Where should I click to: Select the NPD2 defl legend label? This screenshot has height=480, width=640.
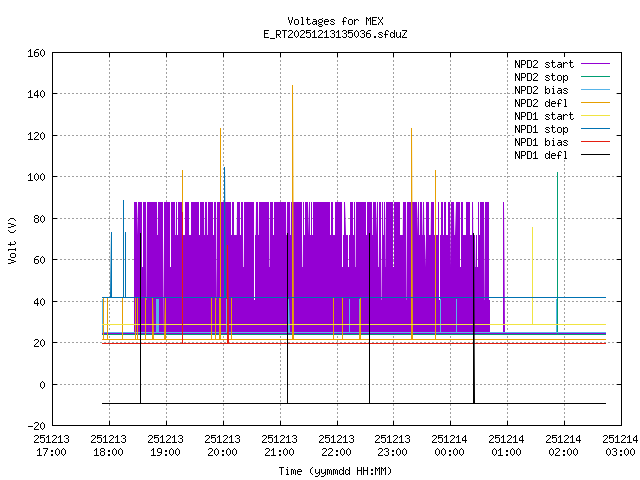(x=541, y=103)
